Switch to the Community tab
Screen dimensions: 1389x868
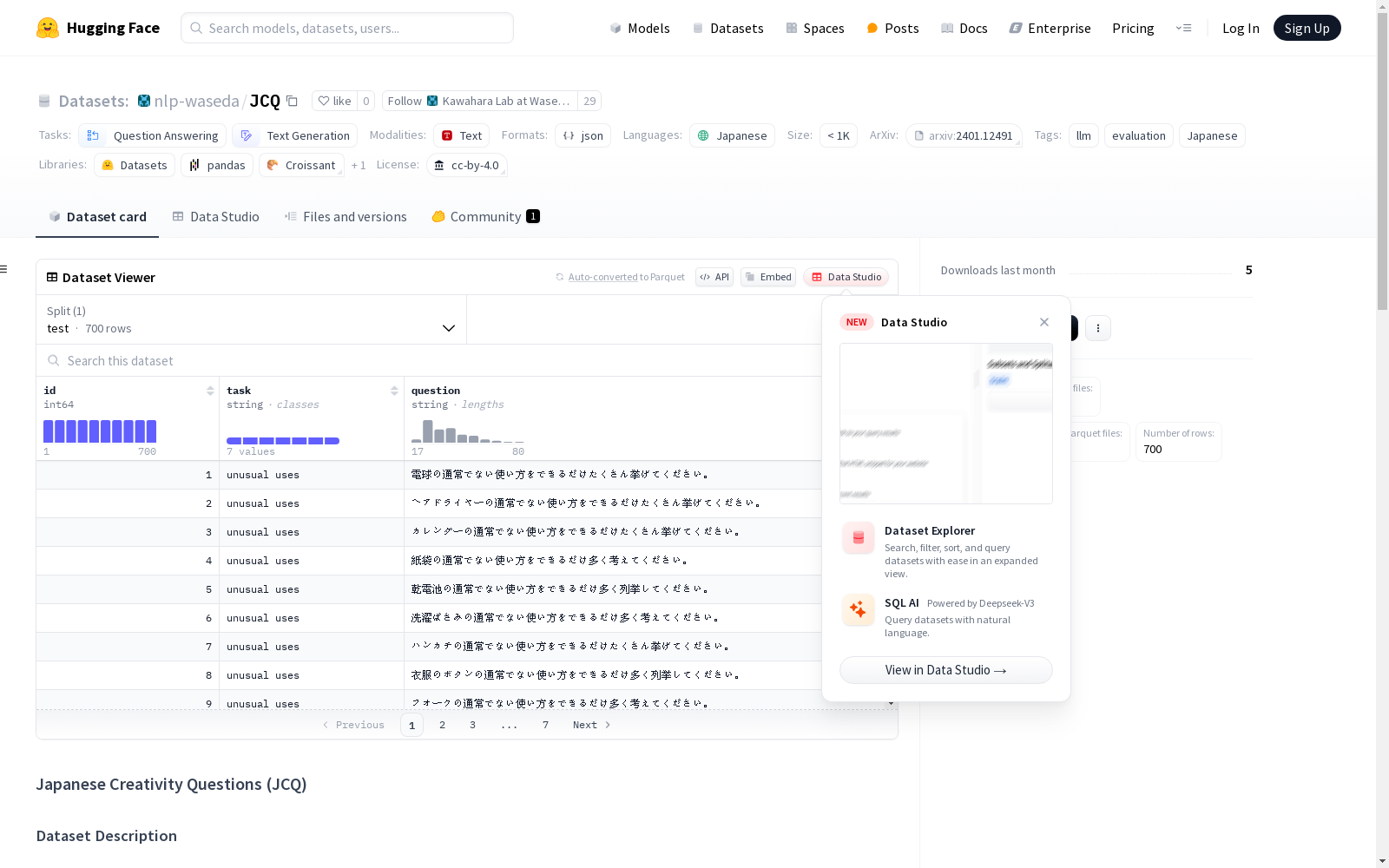(x=485, y=217)
